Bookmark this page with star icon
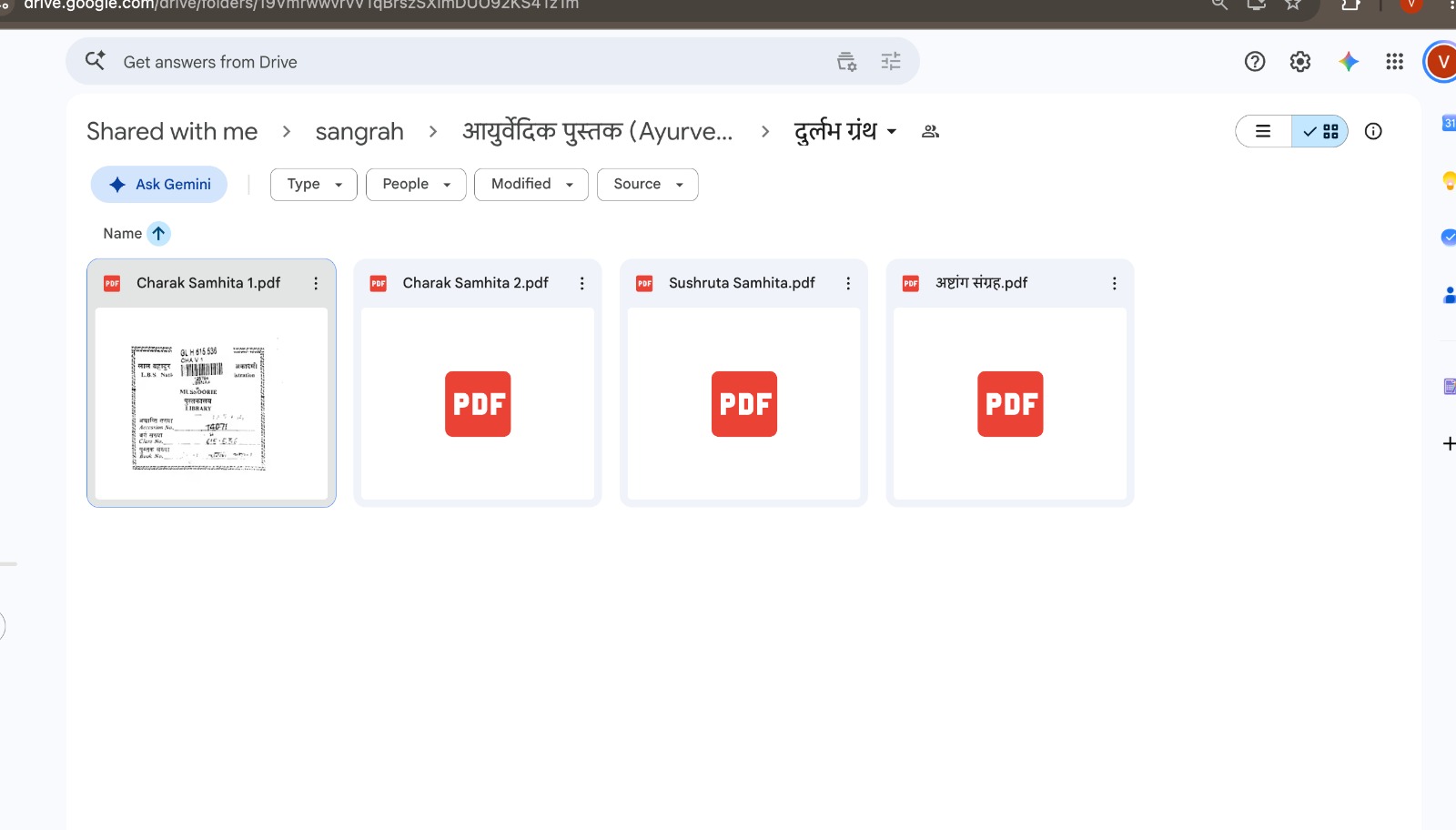Screen dimensions: 1456x830 pyautogui.click(x=1293, y=5)
